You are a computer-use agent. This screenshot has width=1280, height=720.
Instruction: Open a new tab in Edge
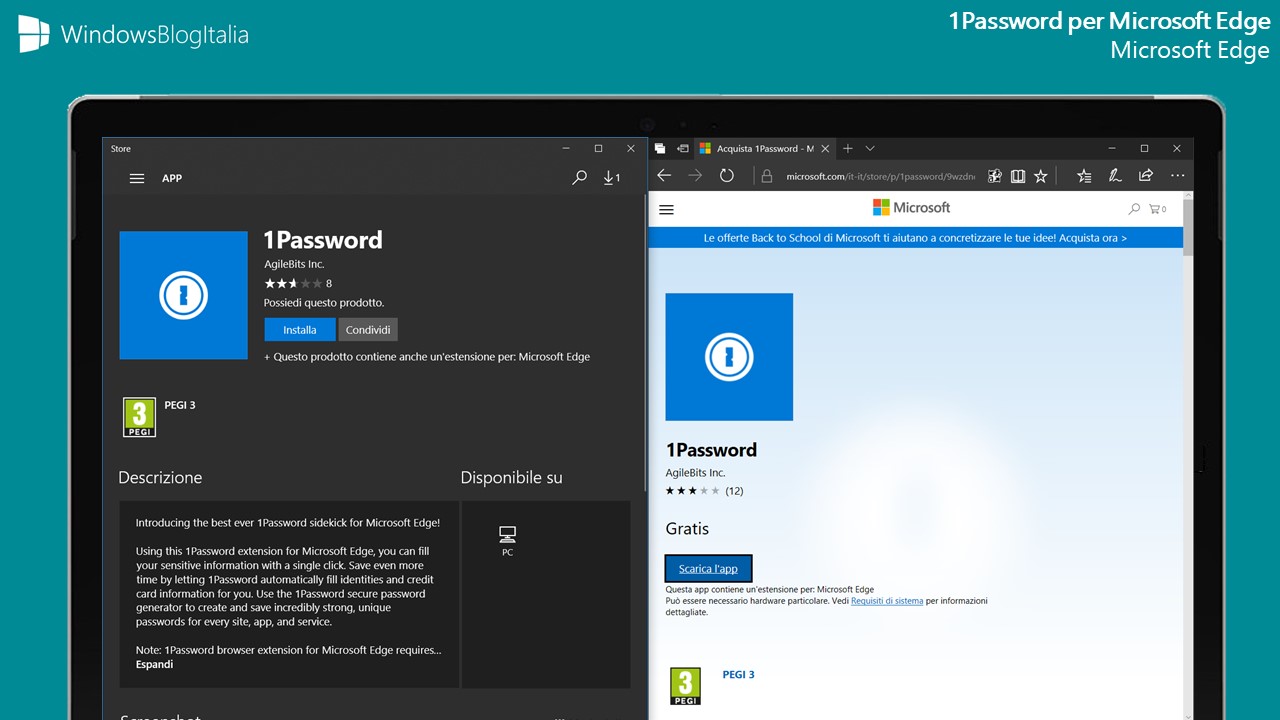tap(848, 148)
